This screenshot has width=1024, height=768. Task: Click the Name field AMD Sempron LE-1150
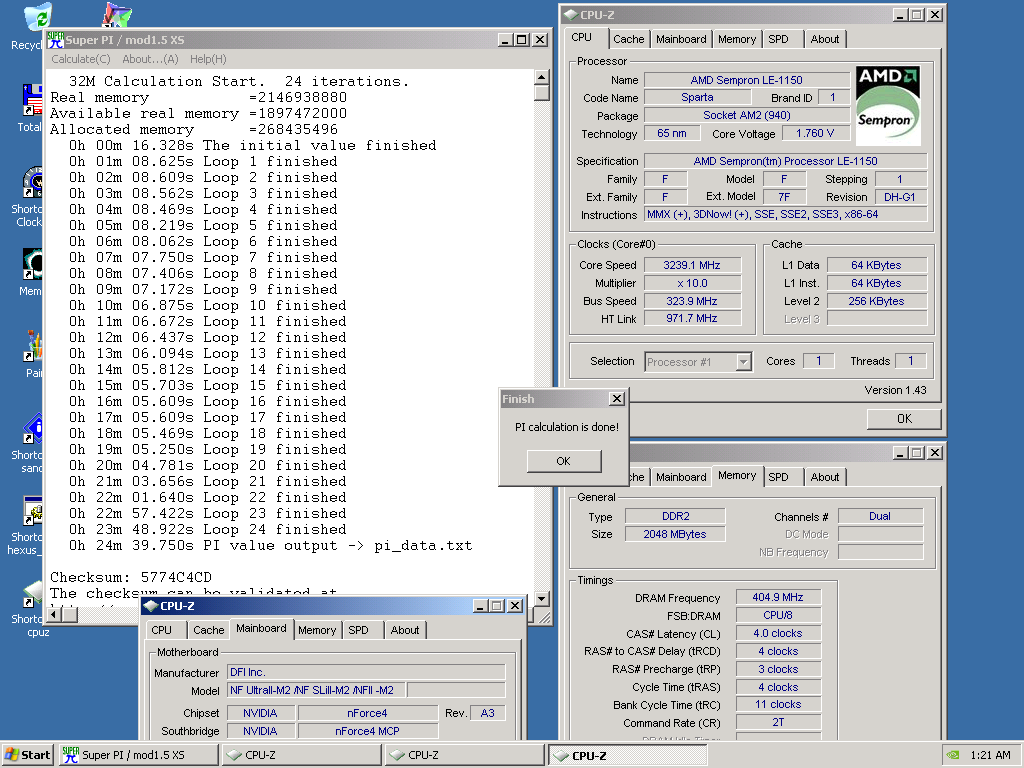(746, 80)
